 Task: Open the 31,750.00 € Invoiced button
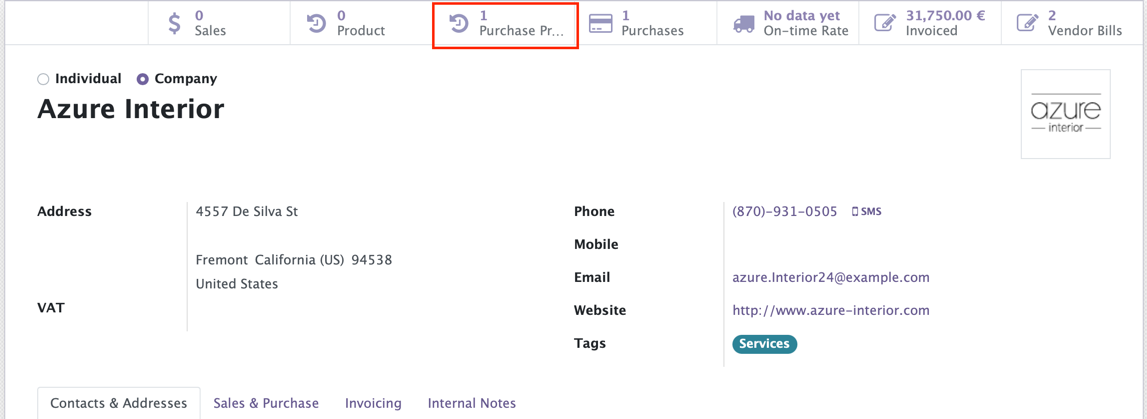point(930,23)
